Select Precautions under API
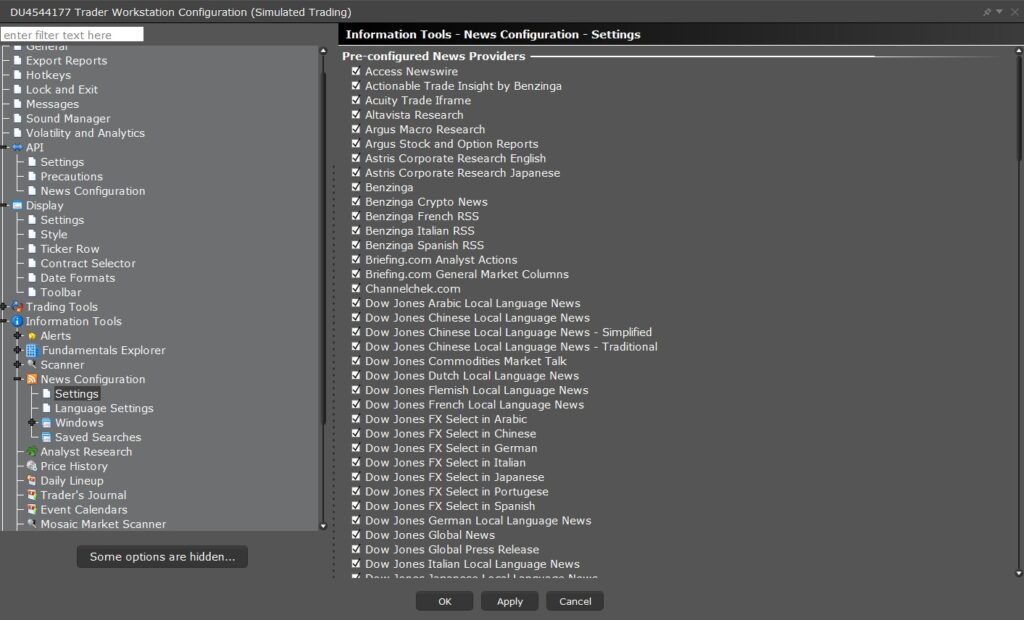The height and width of the screenshot is (620, 1024). click(x=71, y=176)
